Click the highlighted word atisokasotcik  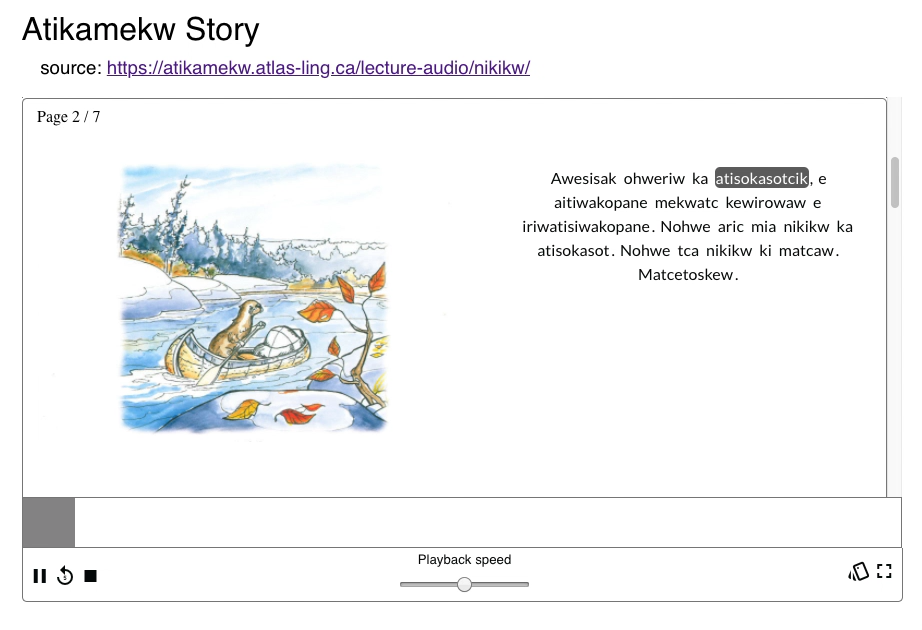(761, 178)
